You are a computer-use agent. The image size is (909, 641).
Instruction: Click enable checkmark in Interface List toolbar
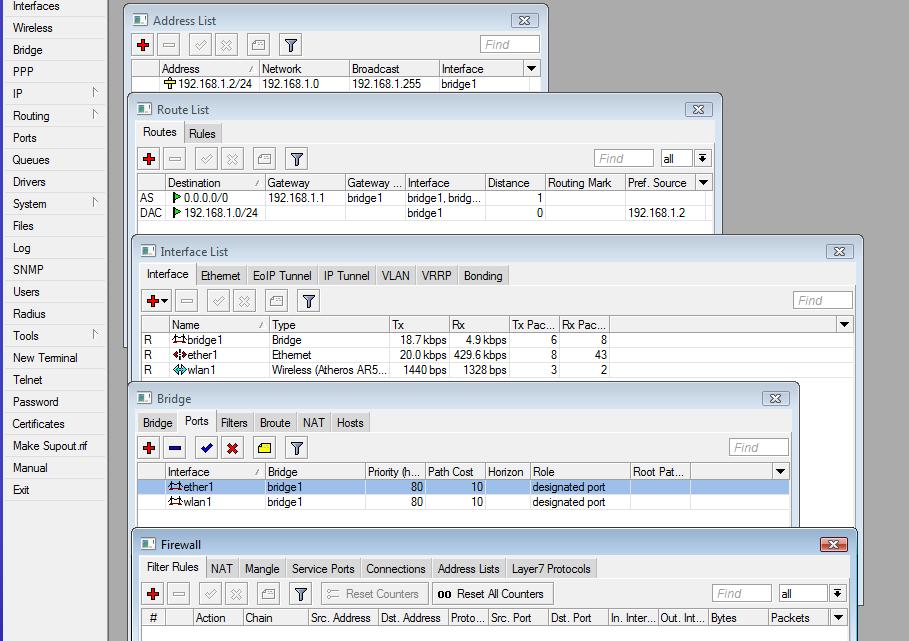(x=219, y=301)
